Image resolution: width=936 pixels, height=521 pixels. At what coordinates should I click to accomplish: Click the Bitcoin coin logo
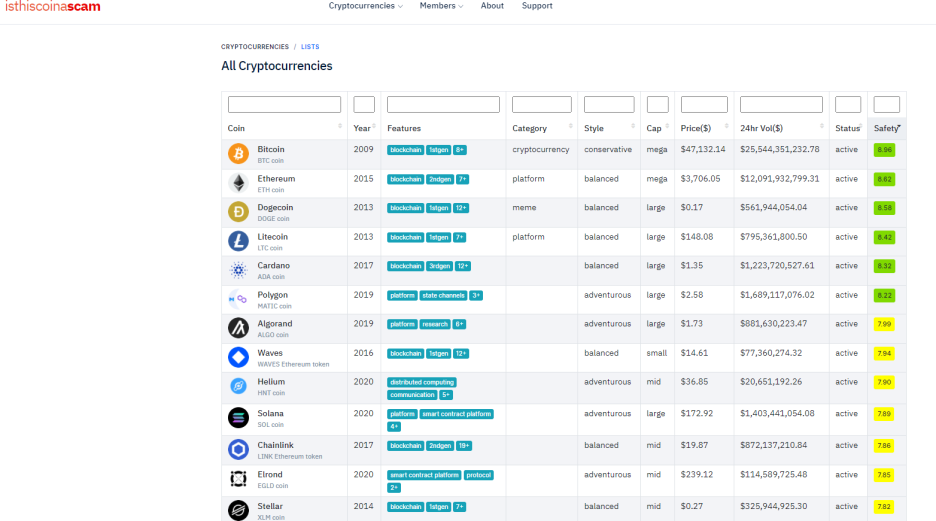(x=238, y=154)
